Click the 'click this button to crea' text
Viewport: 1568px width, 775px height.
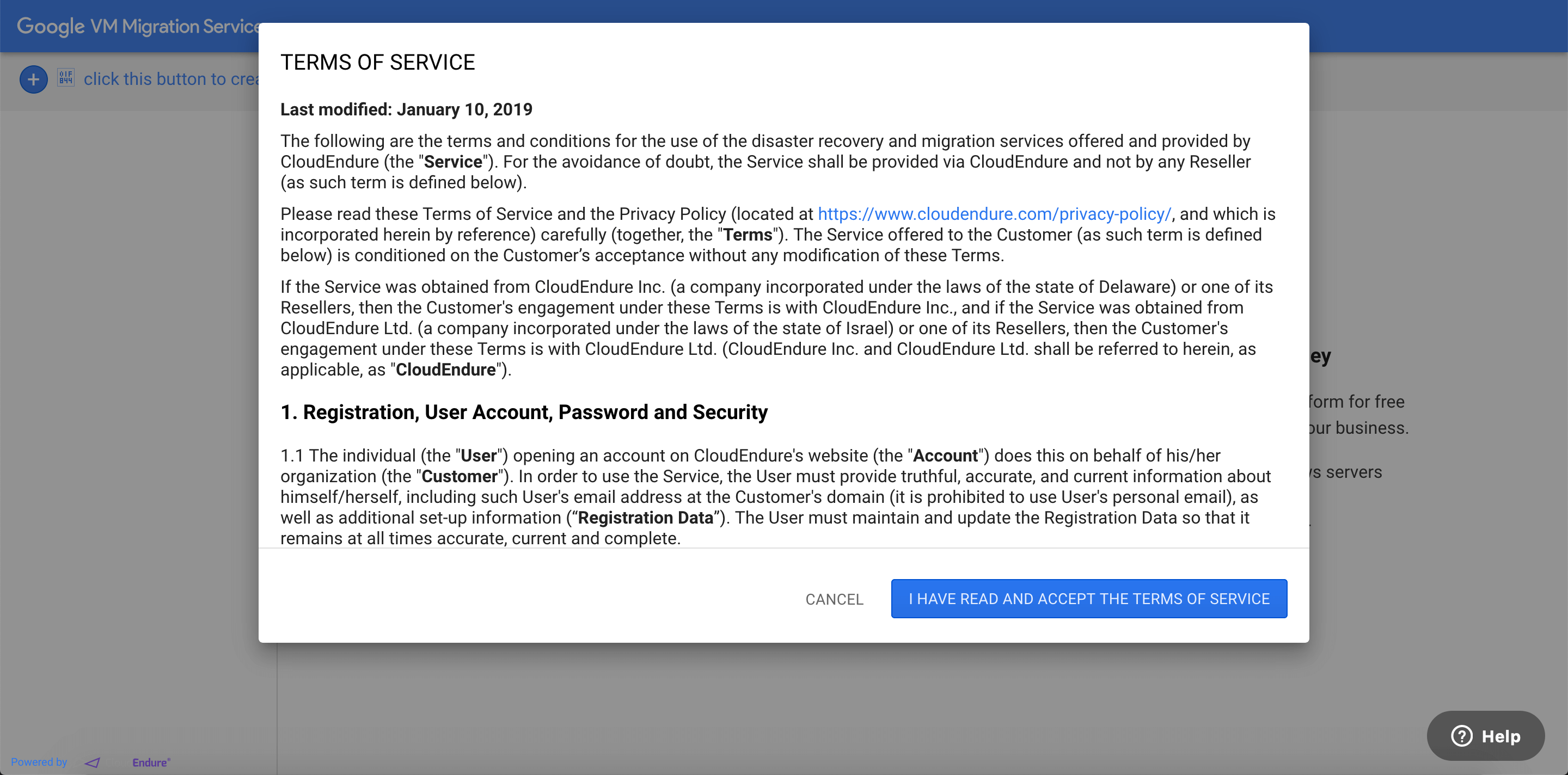171,79
